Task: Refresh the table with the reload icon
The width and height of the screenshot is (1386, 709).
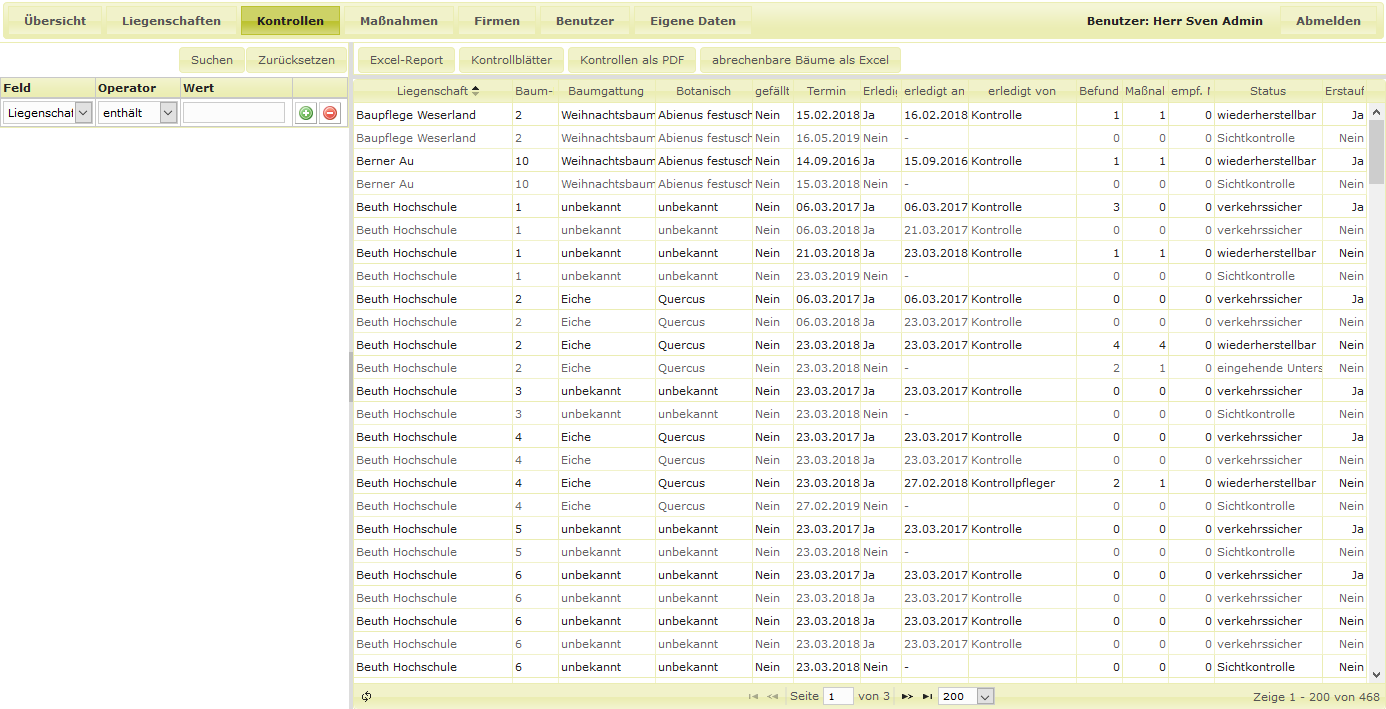Action: click(x=367, y=696)
